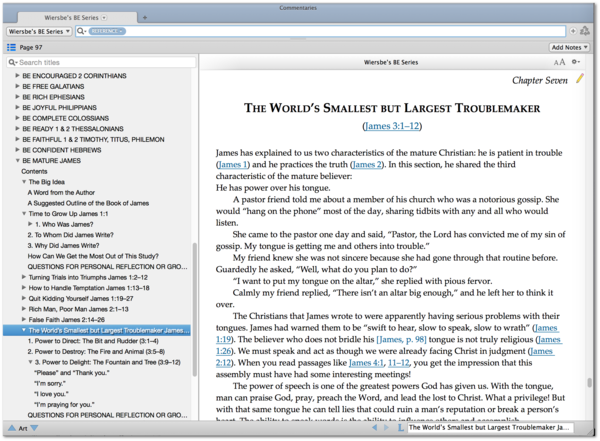Select A Suggested Outline of the Book of James

click(88, 203)
